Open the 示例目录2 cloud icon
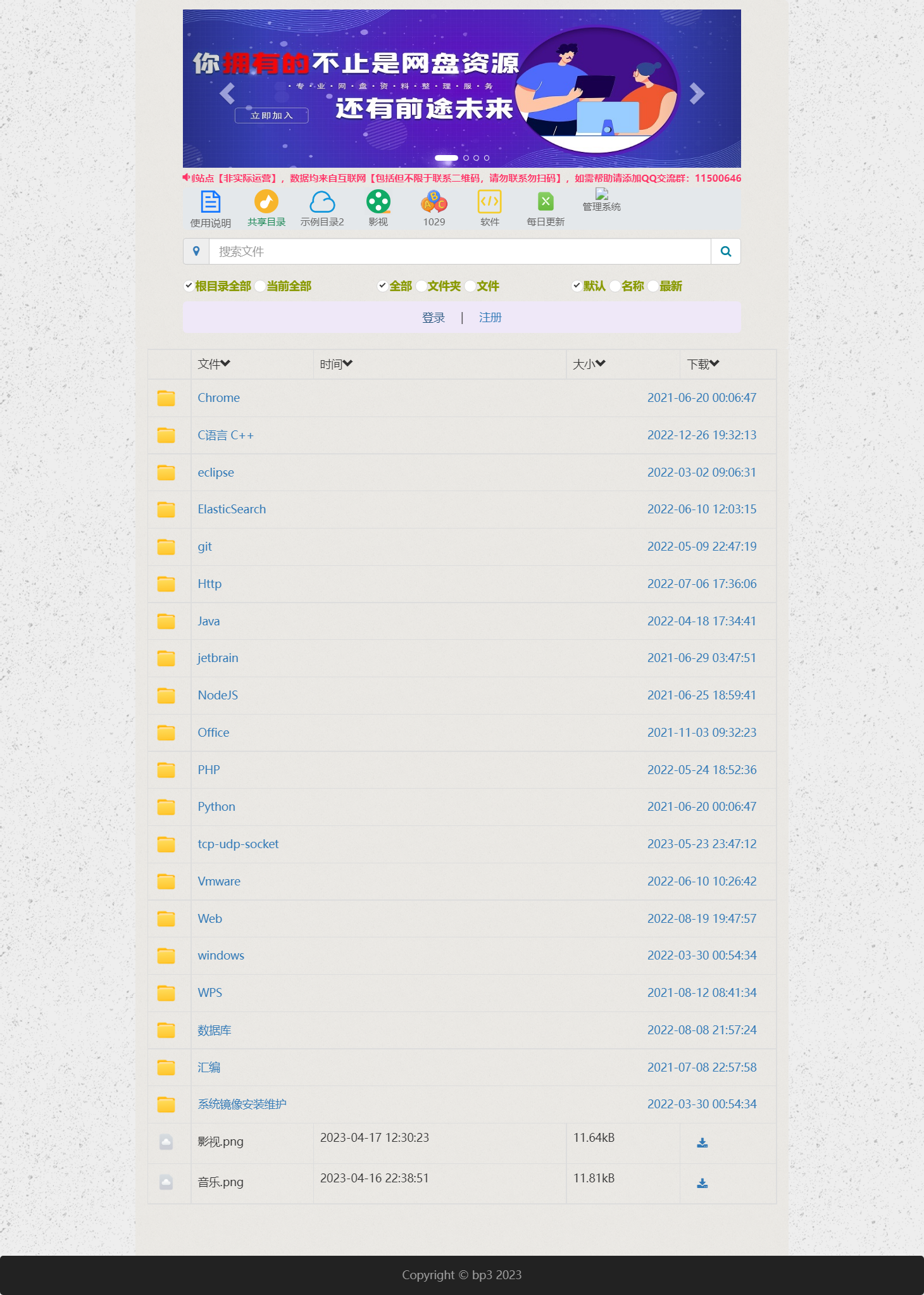This screenshot has width=924, height=1295. [322, 202]
